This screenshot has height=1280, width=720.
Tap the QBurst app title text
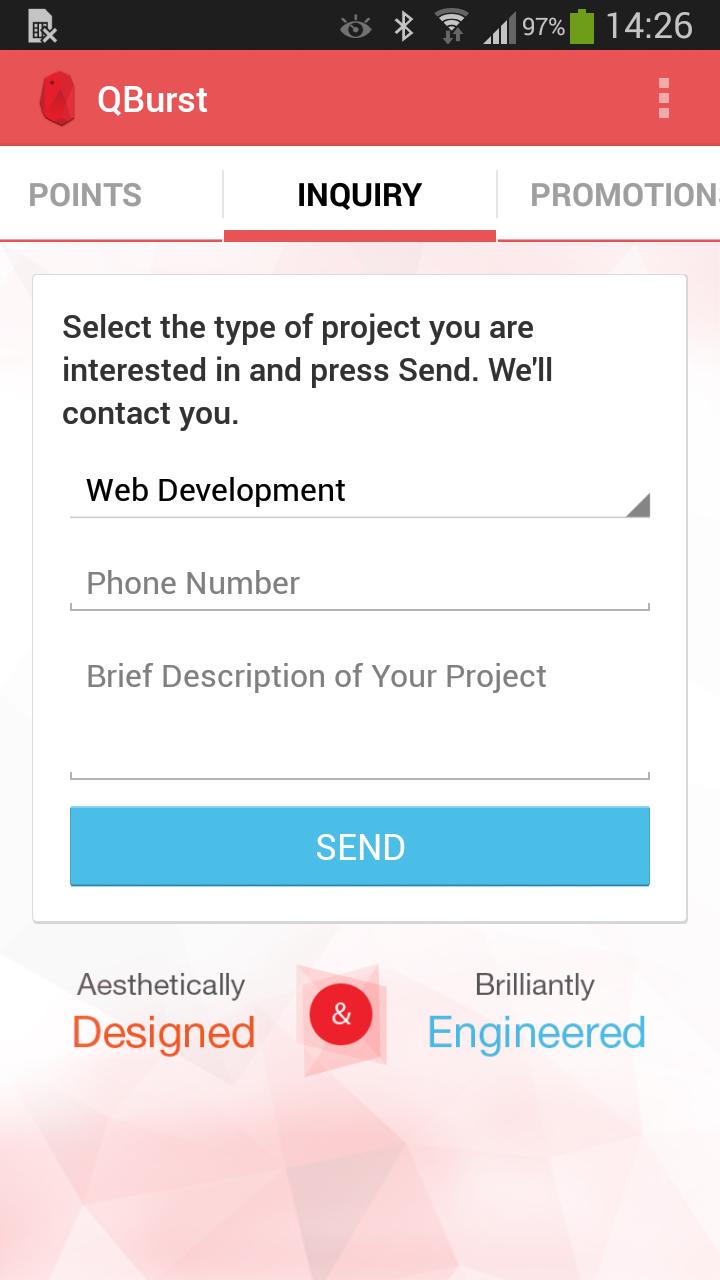coord(152,100)
